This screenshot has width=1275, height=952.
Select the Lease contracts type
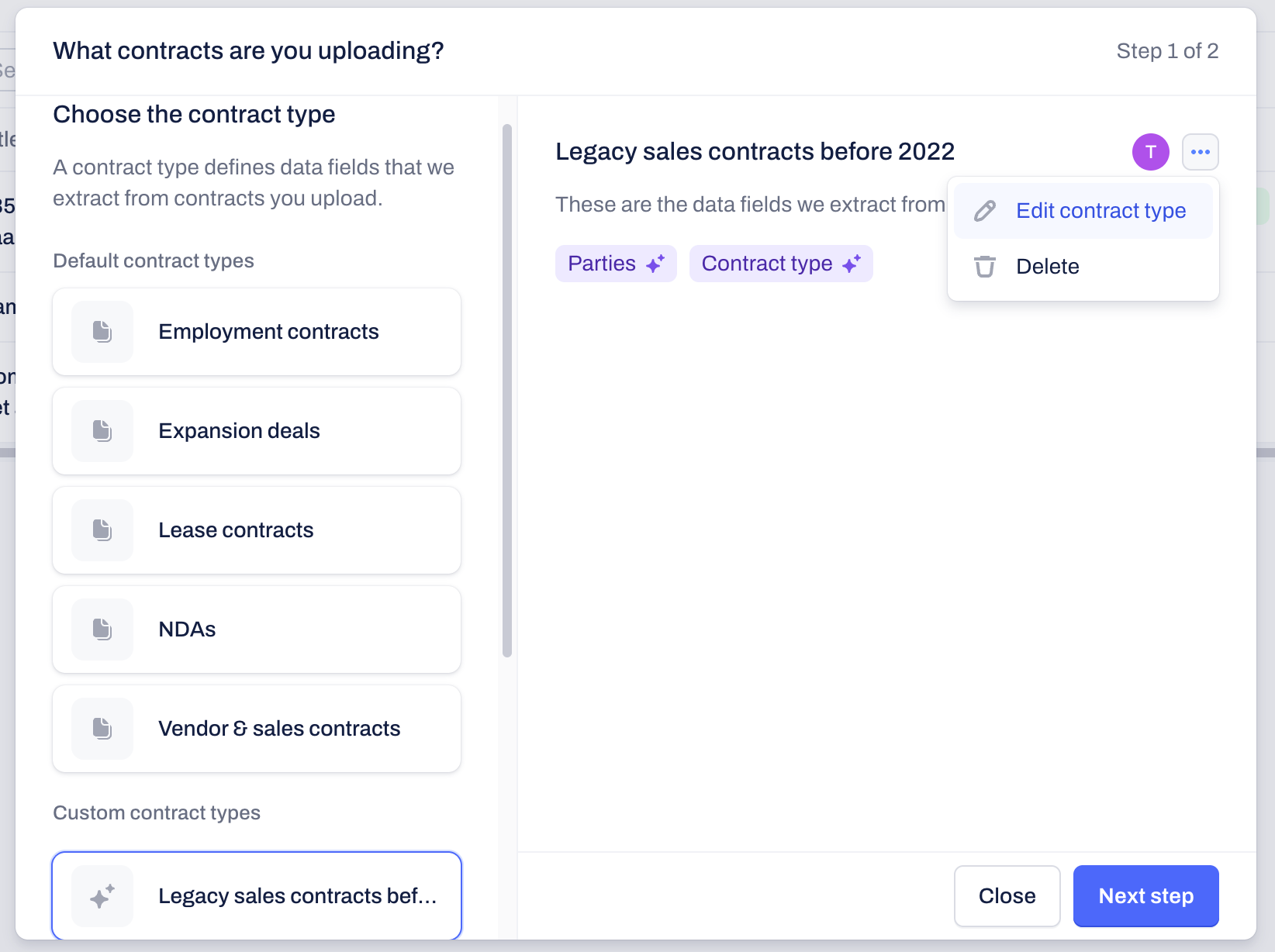click(257, 530)
